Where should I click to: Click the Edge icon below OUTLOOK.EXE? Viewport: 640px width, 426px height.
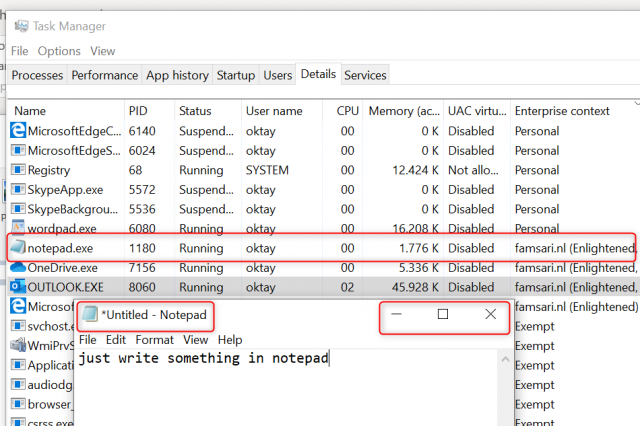pyautogui.click(x=18, y=306)
